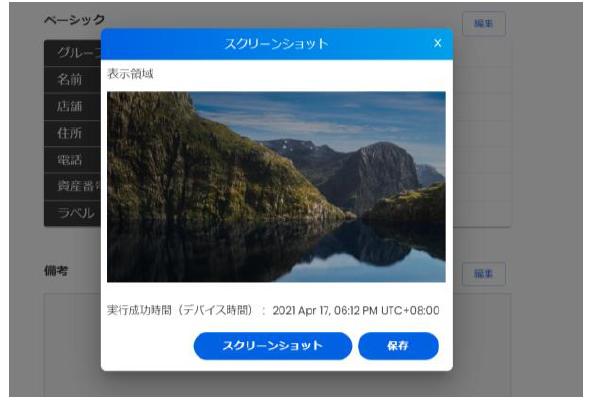Click the グループ row label
Viewport: 597px width, 408px height.
79,53
